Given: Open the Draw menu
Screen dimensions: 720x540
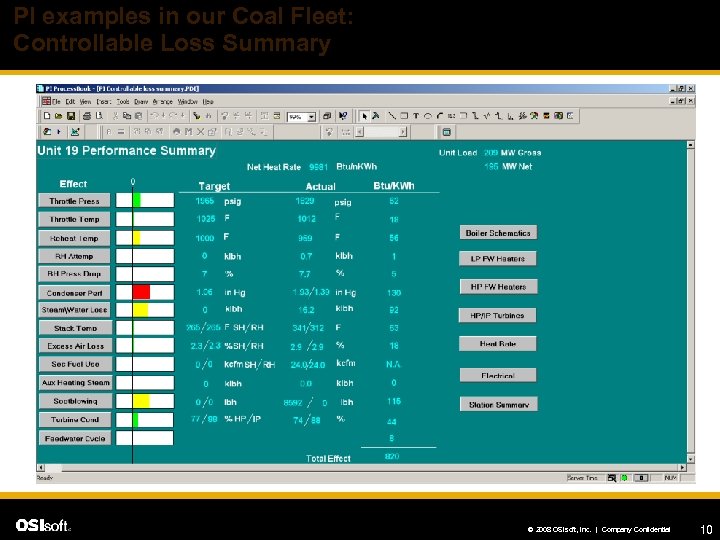Looking at the screenshot, I should click(141, 101).
